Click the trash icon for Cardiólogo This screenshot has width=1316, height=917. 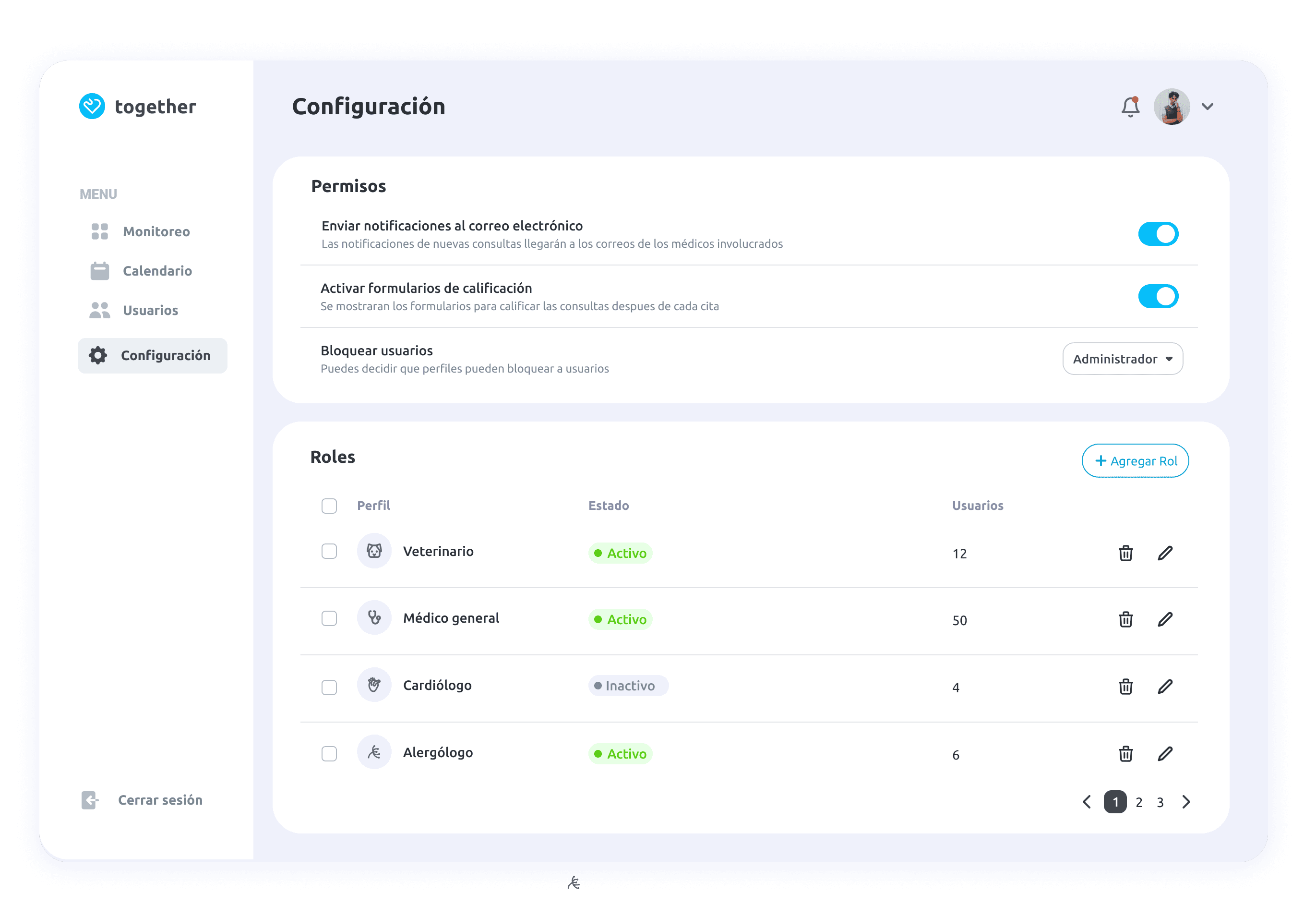(x=1125, y=687)
